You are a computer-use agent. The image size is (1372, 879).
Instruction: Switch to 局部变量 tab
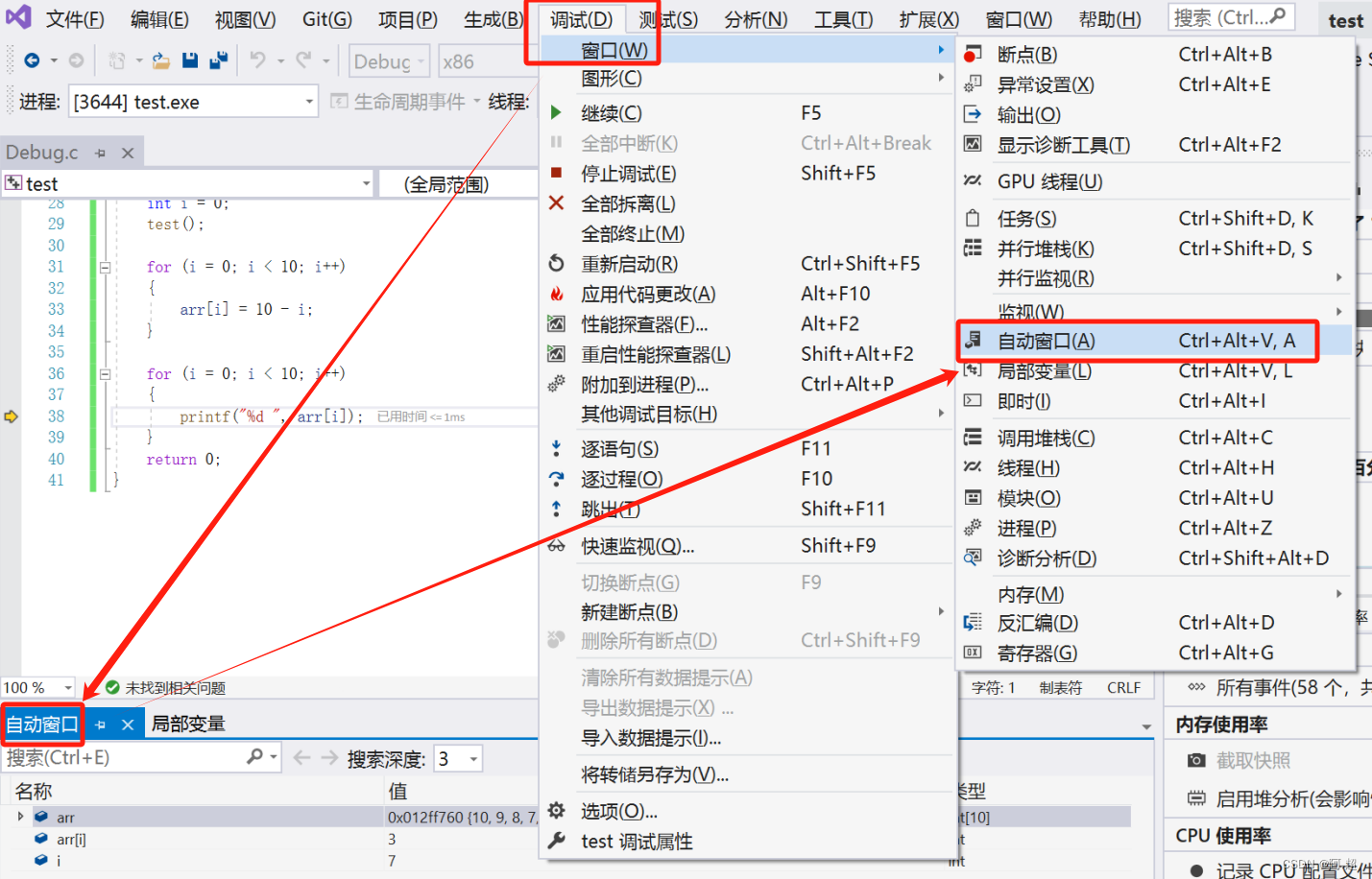pos(188,725)
